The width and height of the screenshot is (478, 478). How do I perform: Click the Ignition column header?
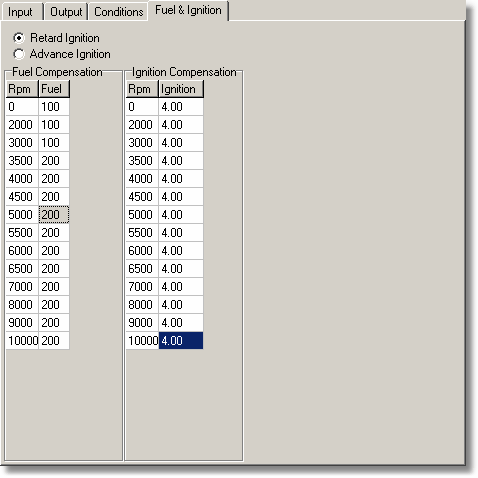point(181,89)
